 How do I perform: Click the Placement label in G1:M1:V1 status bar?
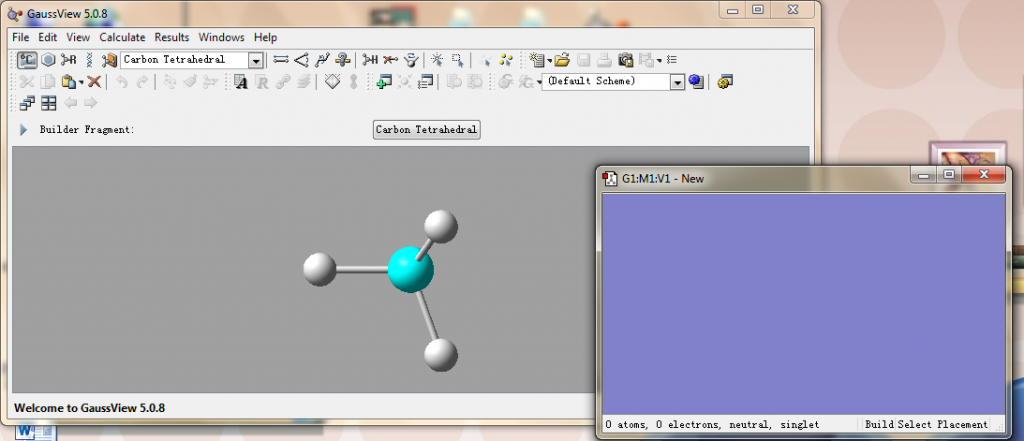pos(963,425)
